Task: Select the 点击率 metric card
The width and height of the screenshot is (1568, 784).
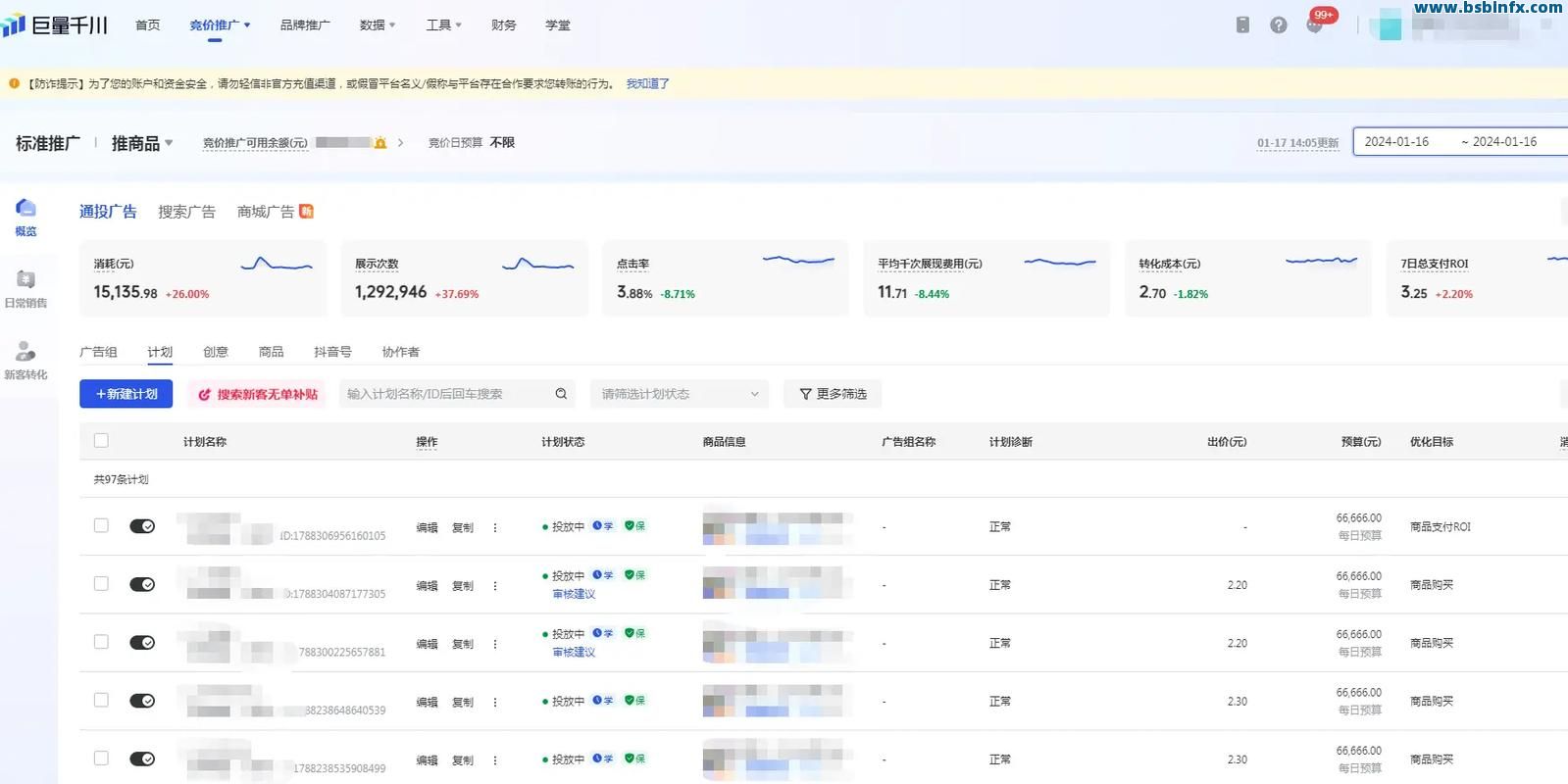Action: [x=726, y=278]
